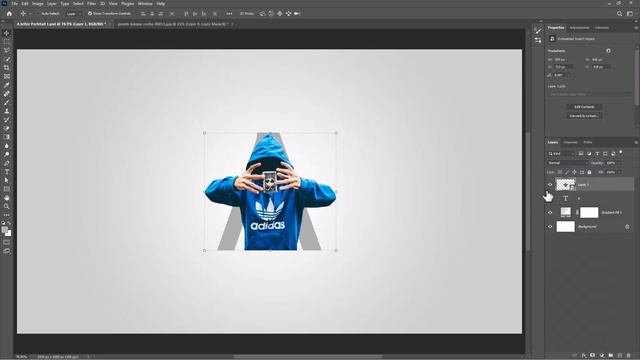The image size is (640, 360).
Task: Select the History Brush tool
Action: 7,120
